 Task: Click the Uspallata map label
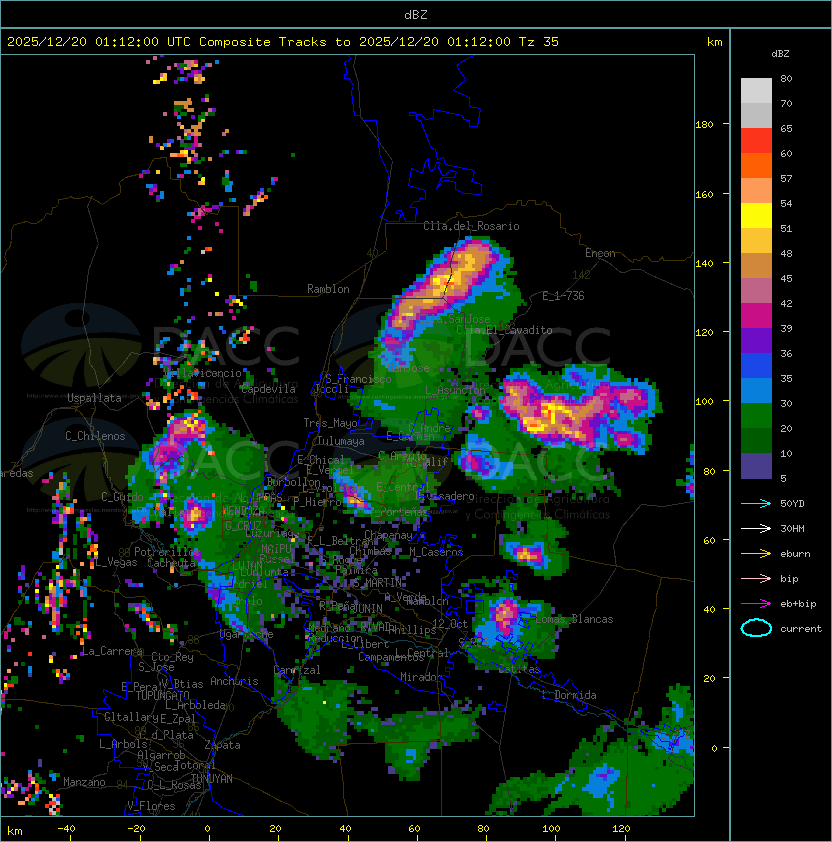[x=94, y=398]
